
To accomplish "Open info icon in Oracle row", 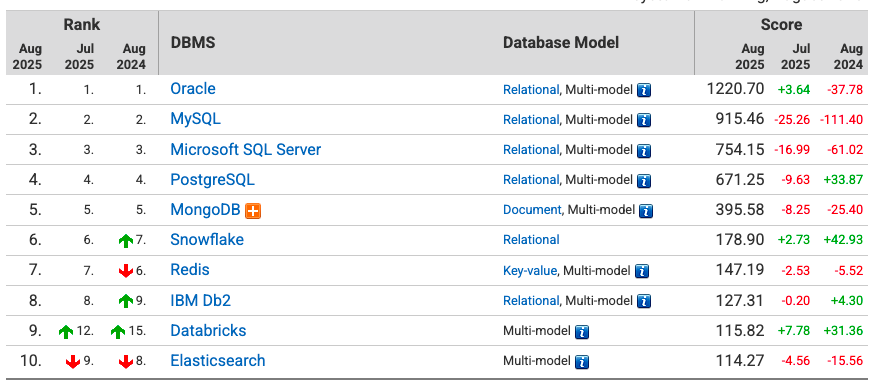I will [644, 90].
